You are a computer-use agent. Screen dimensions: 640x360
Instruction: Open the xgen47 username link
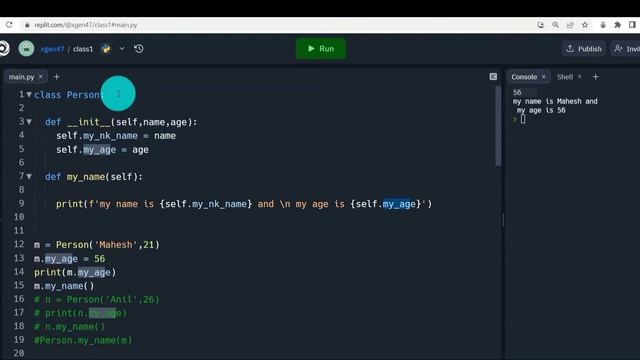click(52, 49)
